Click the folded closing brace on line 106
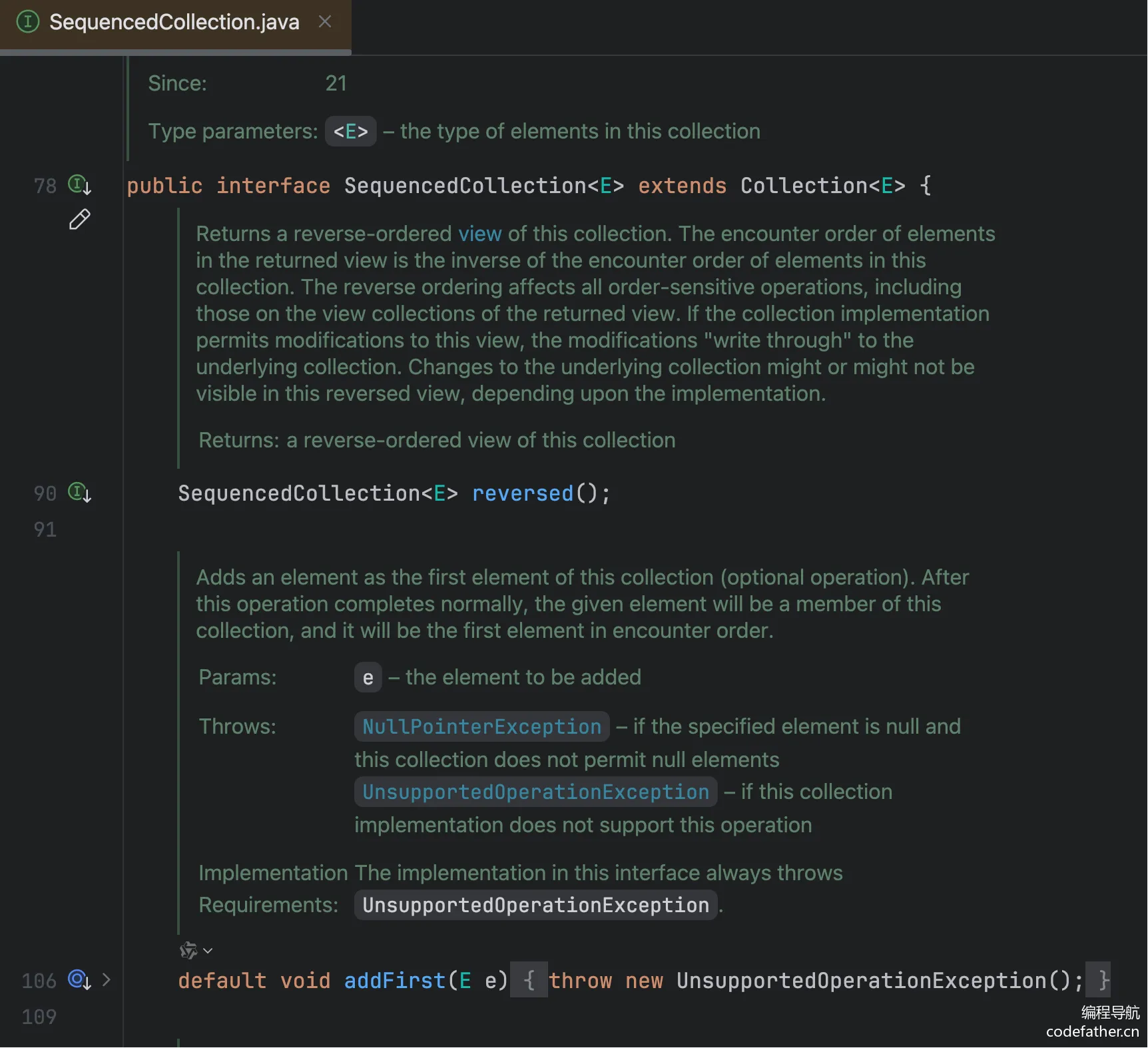 coord(1099,980)
